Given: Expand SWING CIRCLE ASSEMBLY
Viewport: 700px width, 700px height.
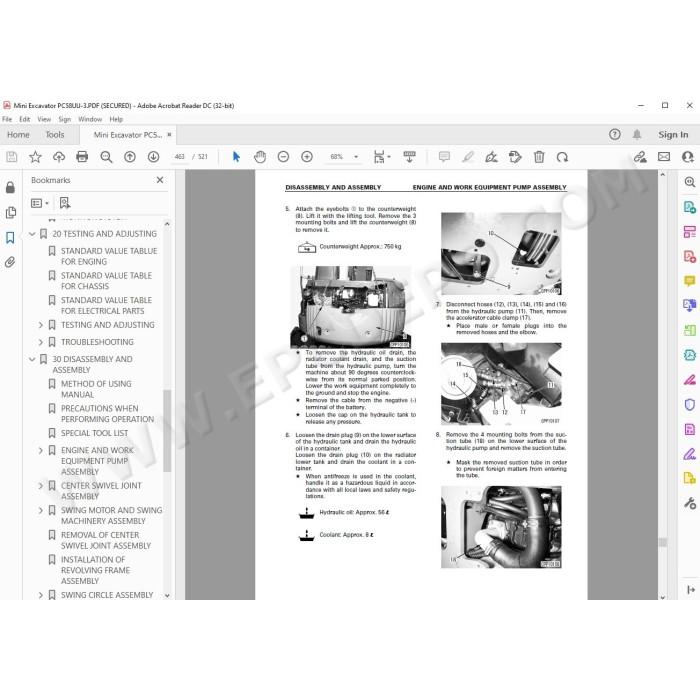Looking at the screenshot, I should tap(41, 595).
